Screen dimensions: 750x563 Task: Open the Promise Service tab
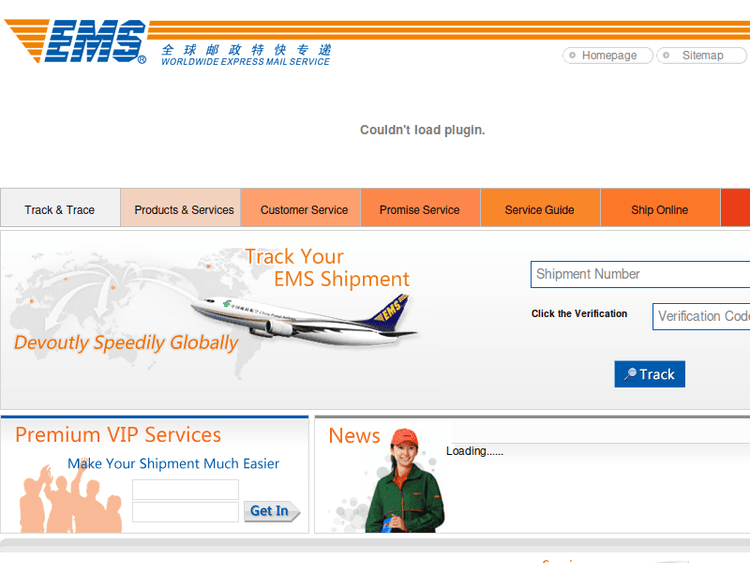click(x=419, y=210)
